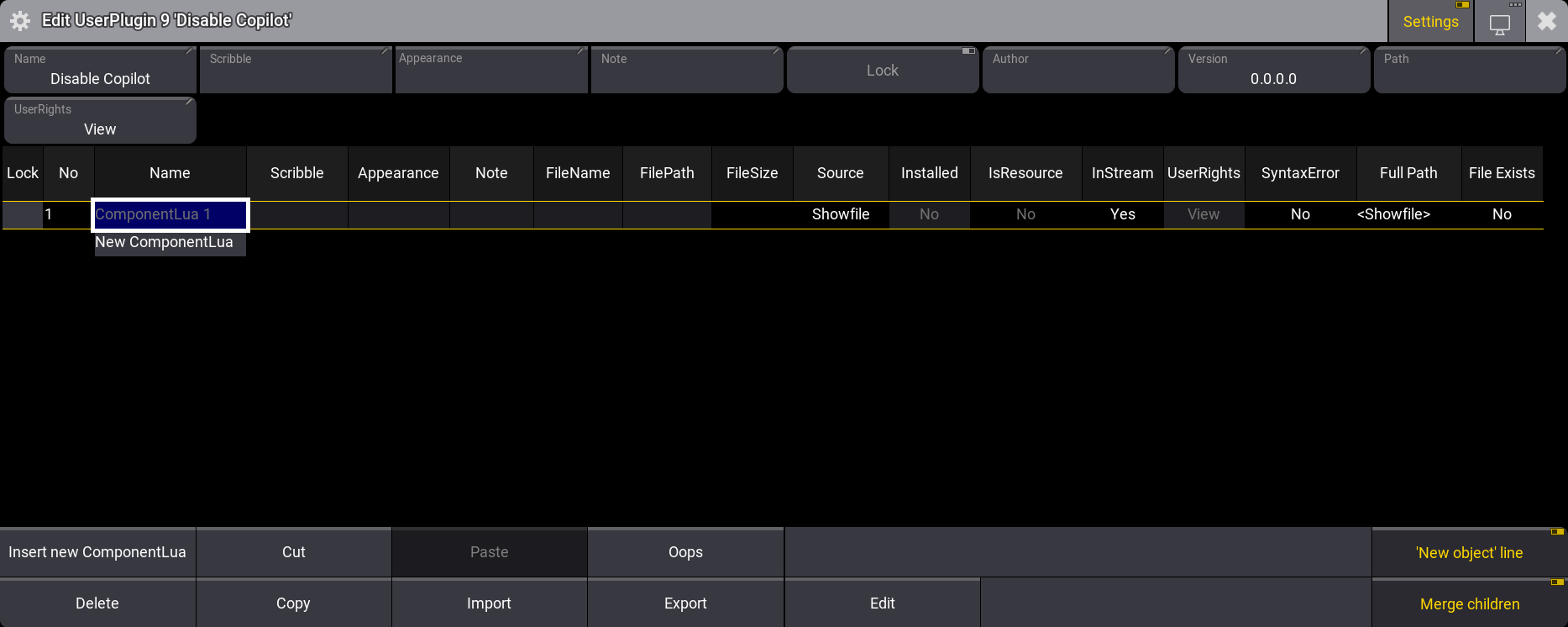The image size is (1568, 627).
Task: Close the Edit UserPlugin window
Action: (1546, 22)
